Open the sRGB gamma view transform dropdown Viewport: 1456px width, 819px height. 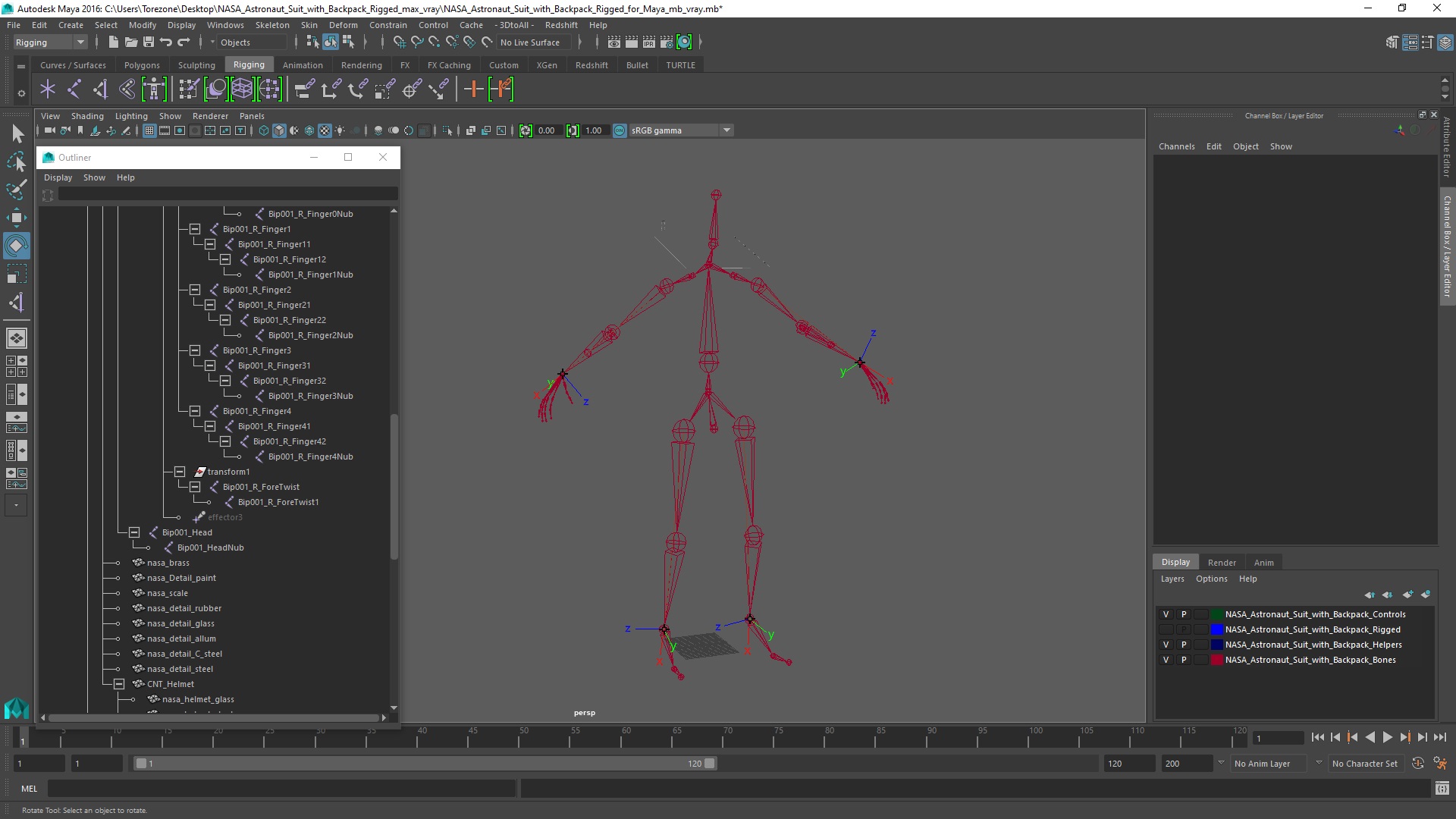tap(681, 130)
